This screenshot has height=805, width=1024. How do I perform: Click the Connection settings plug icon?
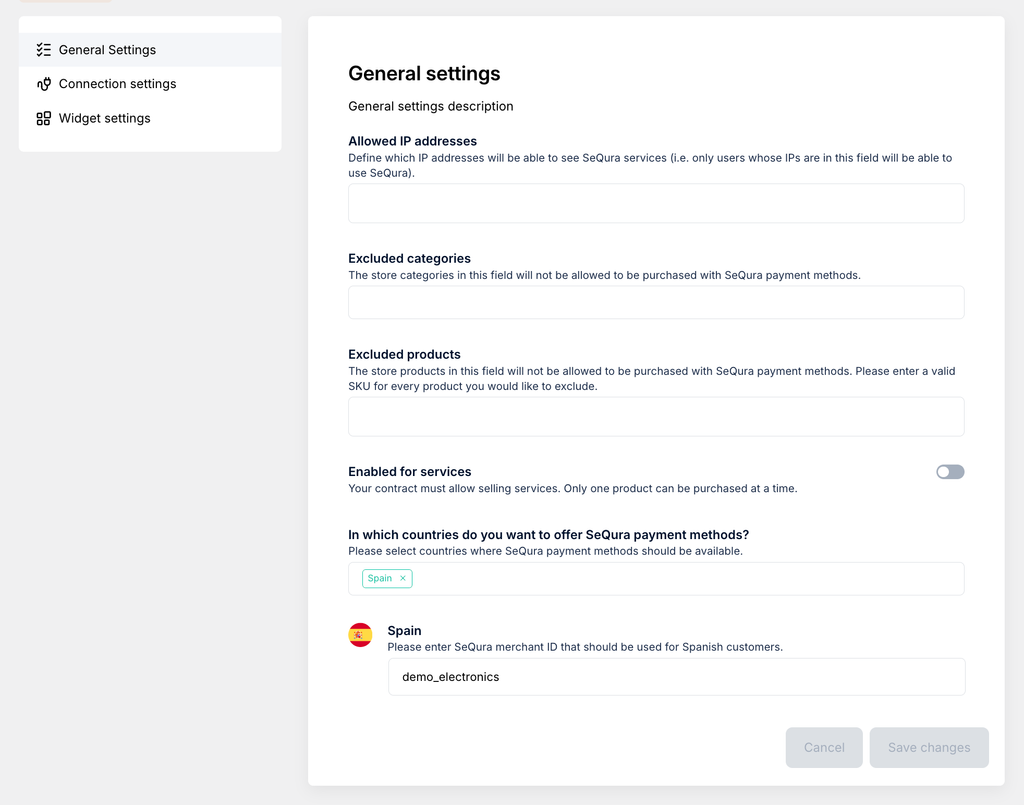click(x=43, y=84)
